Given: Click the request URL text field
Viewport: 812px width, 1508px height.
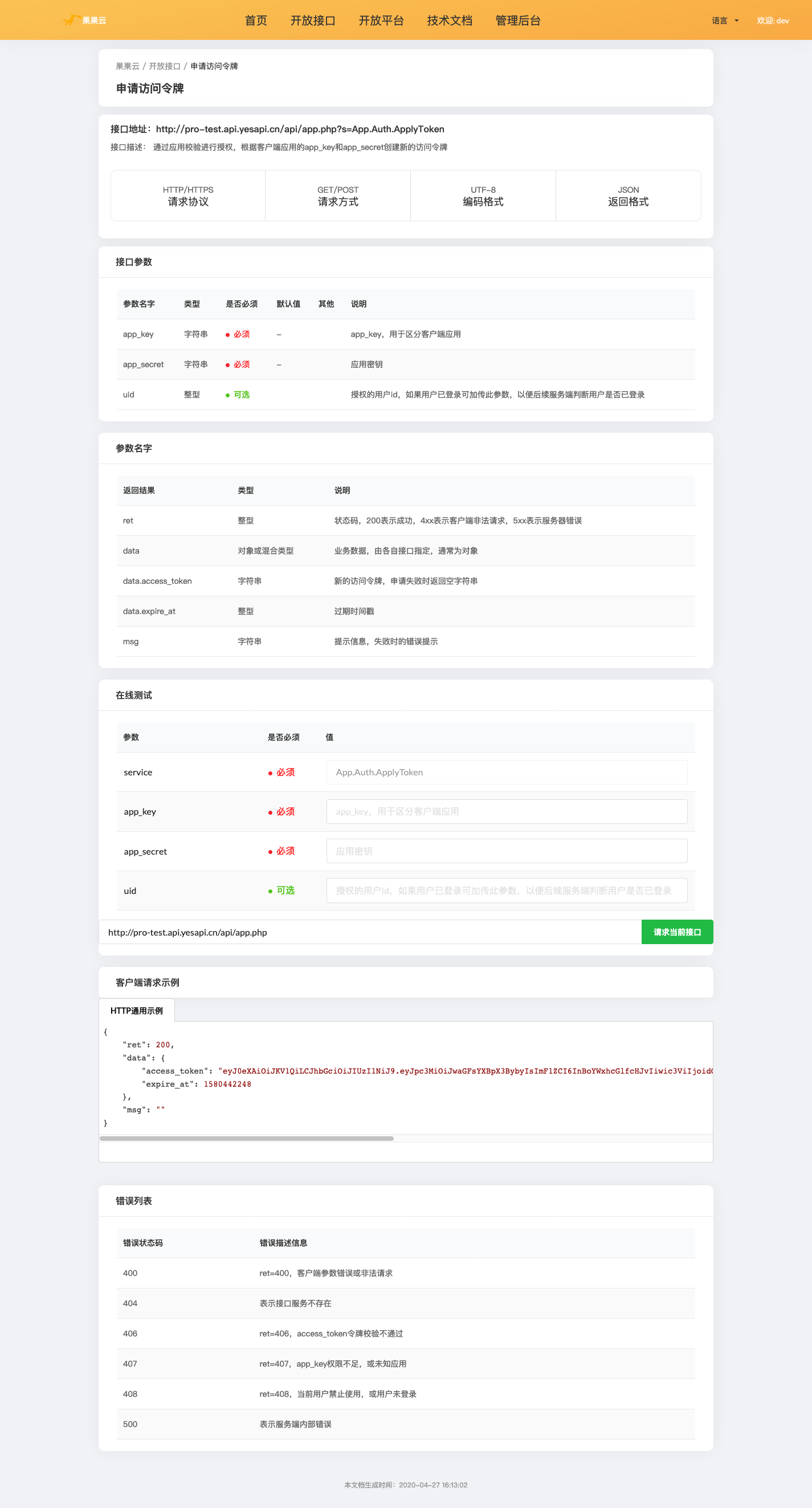Looking at the screenshot, I should pos(370,932).
